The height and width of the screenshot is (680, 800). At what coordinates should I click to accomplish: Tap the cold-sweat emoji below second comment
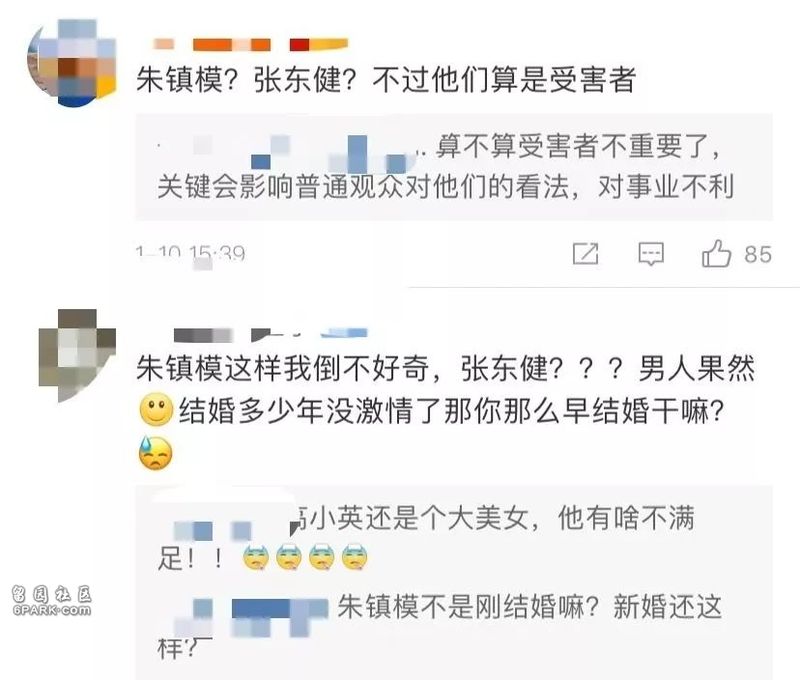[156, 453]
